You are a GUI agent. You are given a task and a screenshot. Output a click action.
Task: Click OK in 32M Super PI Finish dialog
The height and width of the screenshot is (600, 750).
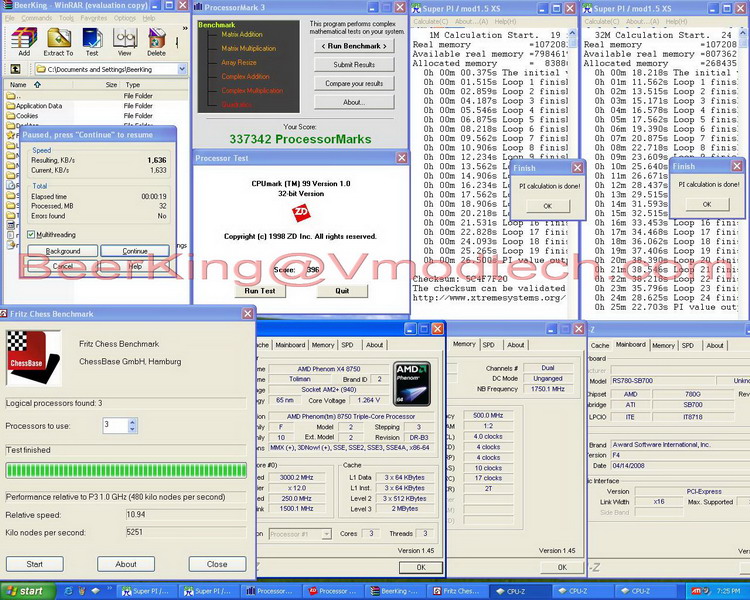[x=707, y=204]
